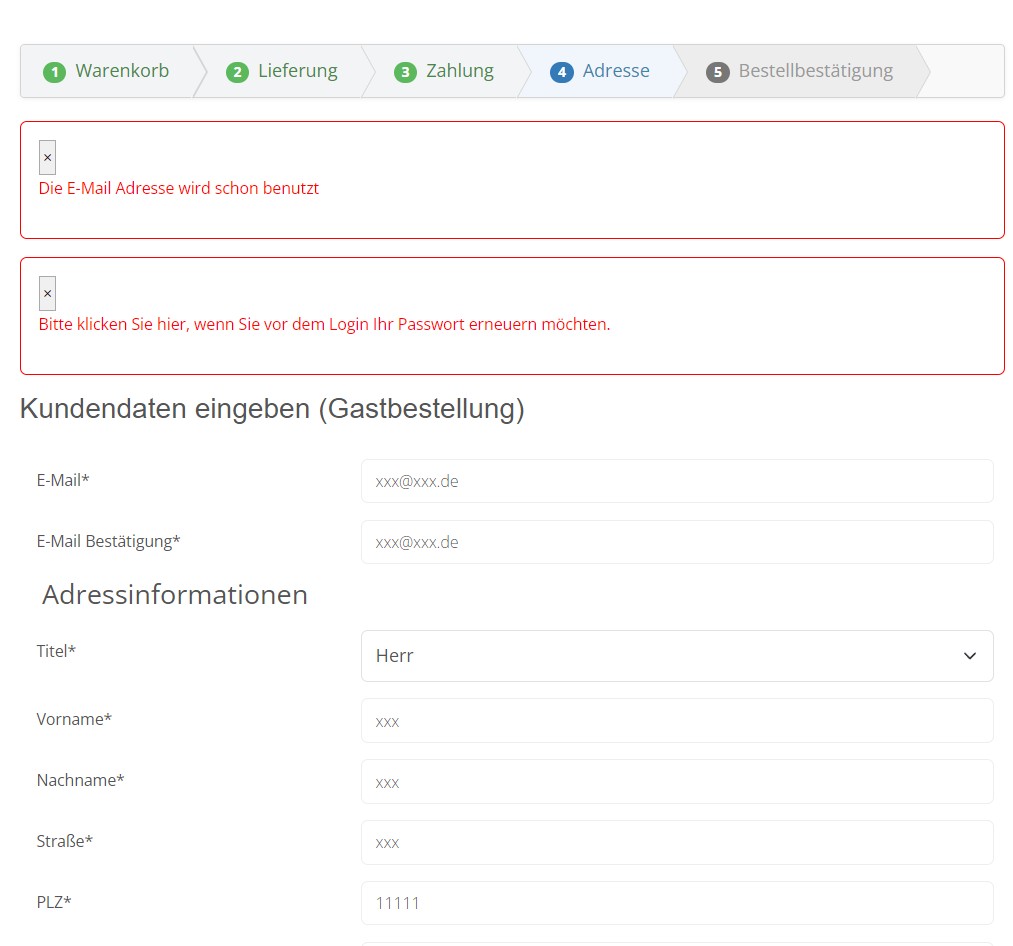Viewport: 1013px width, 946px height.
Task: Click step 3 number badge for Zahlung
Action: point(405,72)
